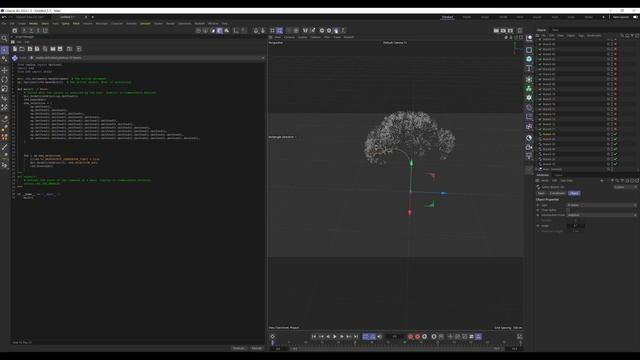The image size is (640, 360).
Task: Add a Text object from object palette
Action: [x=529, y=68]
